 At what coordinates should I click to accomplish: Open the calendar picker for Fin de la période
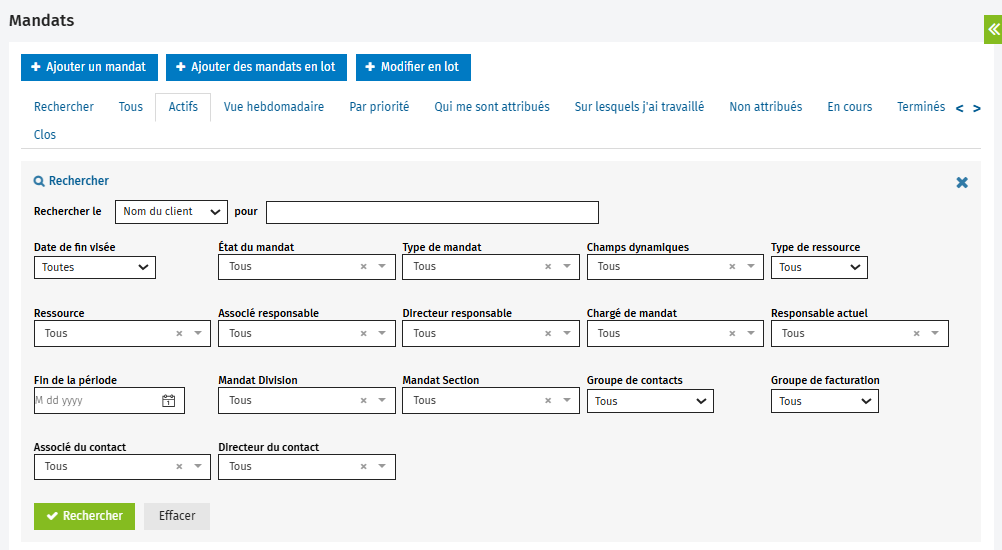tap(168, 401)
